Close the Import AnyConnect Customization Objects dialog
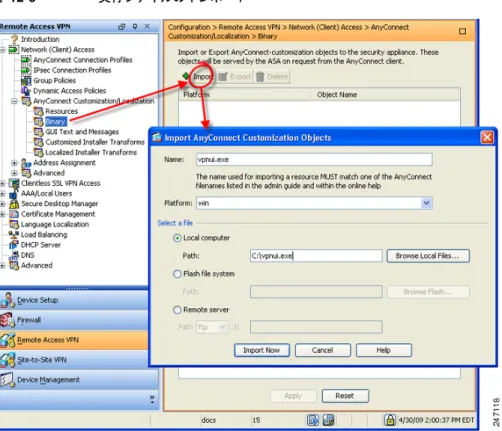Screen dimensions: 502x431 coord(487,137)
